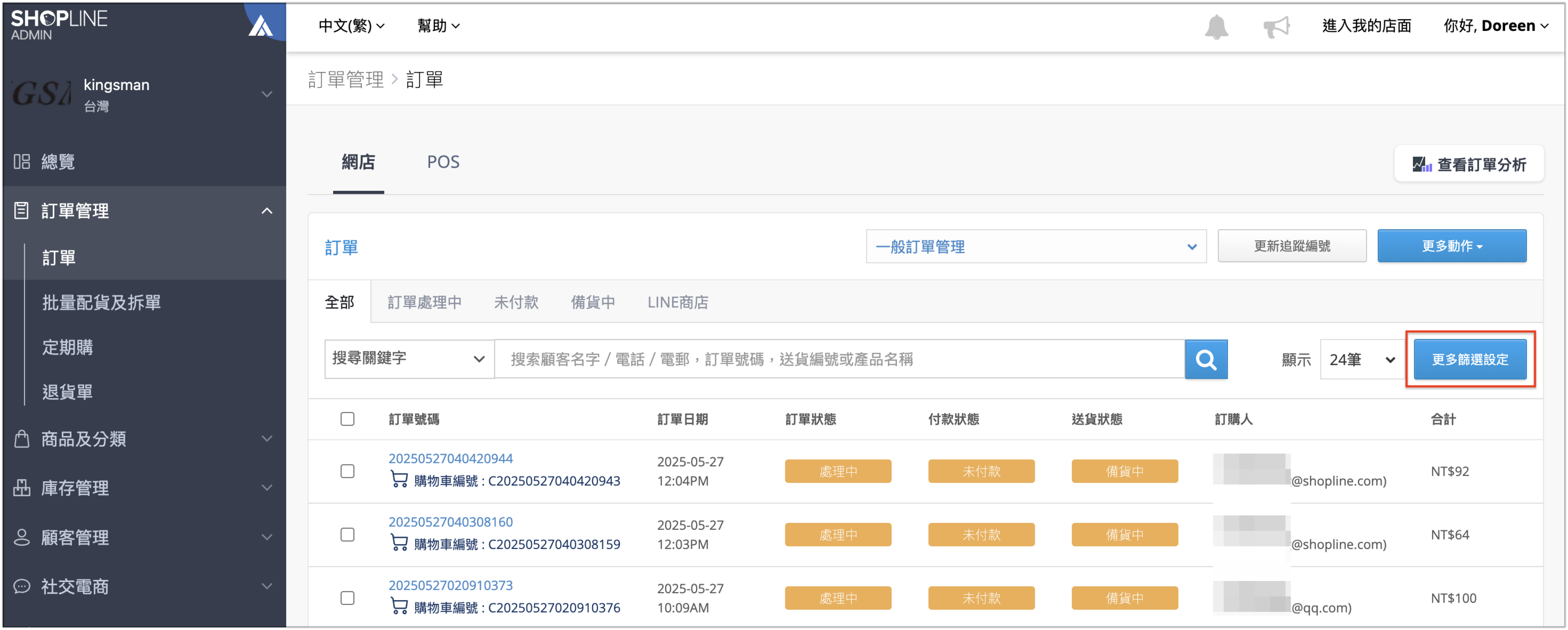
Task: Click the 商品及分類 shopping bag icon
Action: (x=22, y=438)
